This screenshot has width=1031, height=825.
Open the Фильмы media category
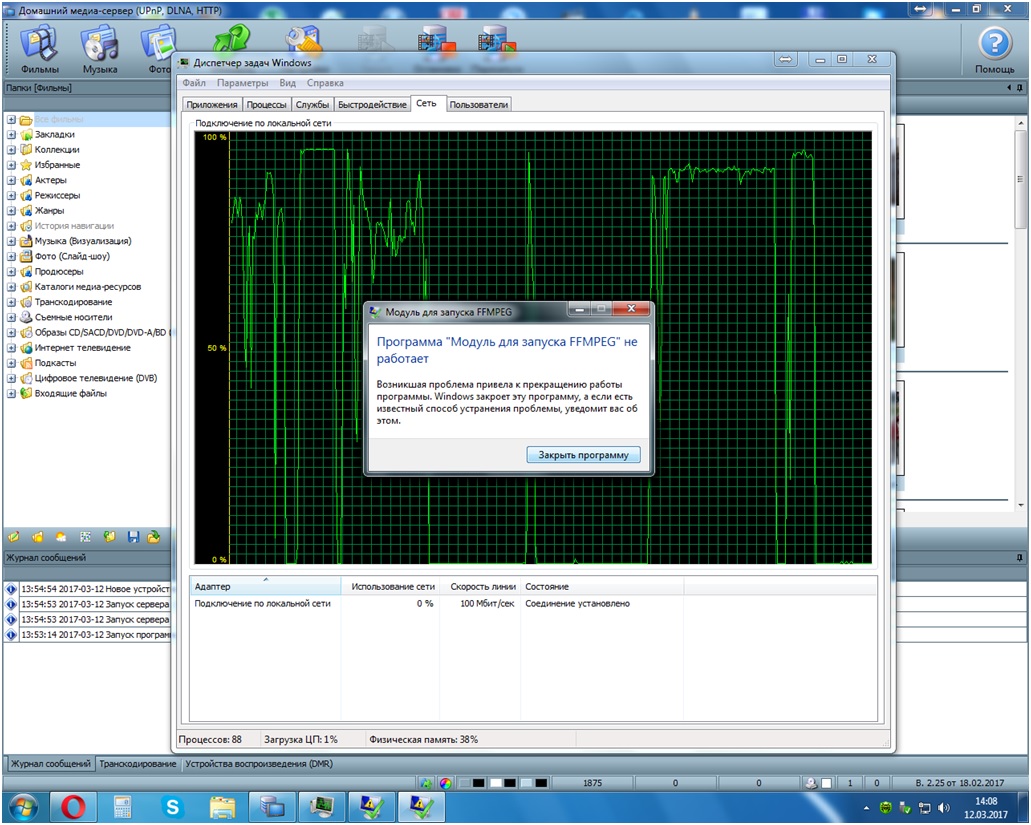[x=39, y=48]
